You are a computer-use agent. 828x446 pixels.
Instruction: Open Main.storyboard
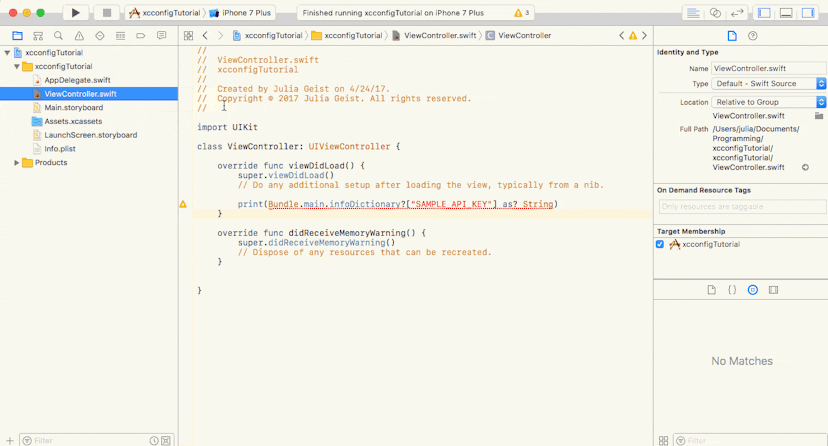[x=73, y=108]
